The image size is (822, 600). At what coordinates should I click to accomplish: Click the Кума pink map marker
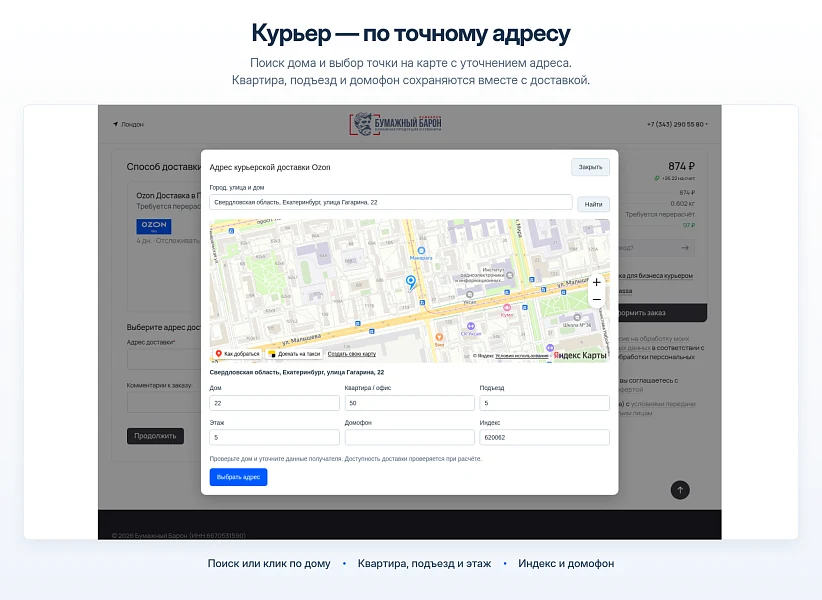click(507, 308)
